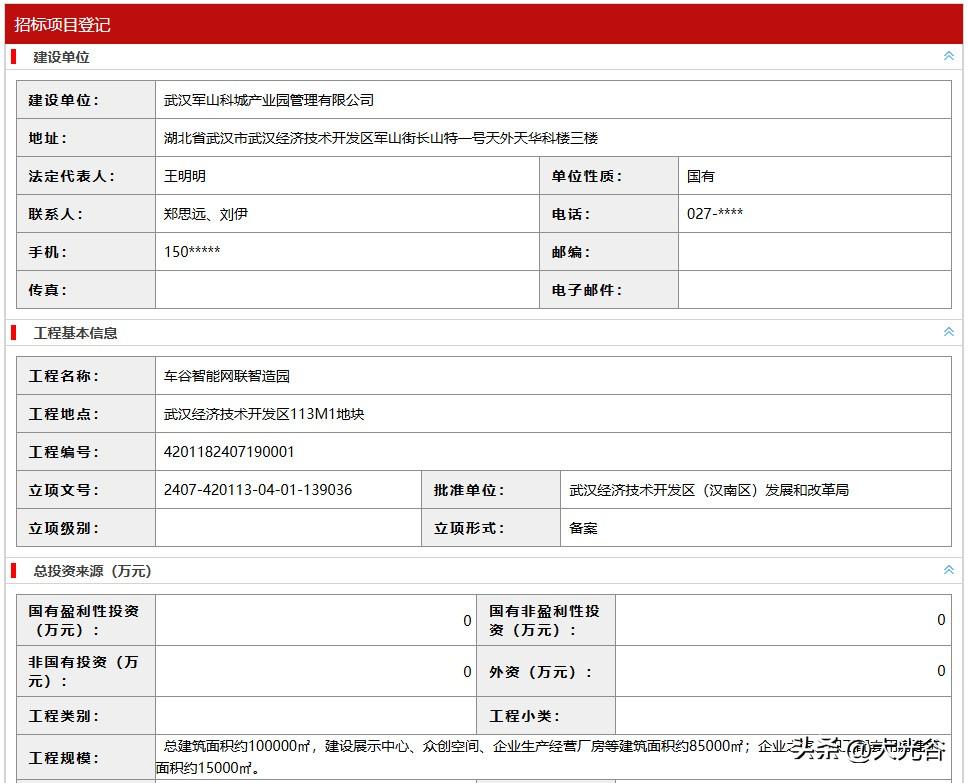
Task: Click the 工程小类： field label
Action: pos(524,716)
